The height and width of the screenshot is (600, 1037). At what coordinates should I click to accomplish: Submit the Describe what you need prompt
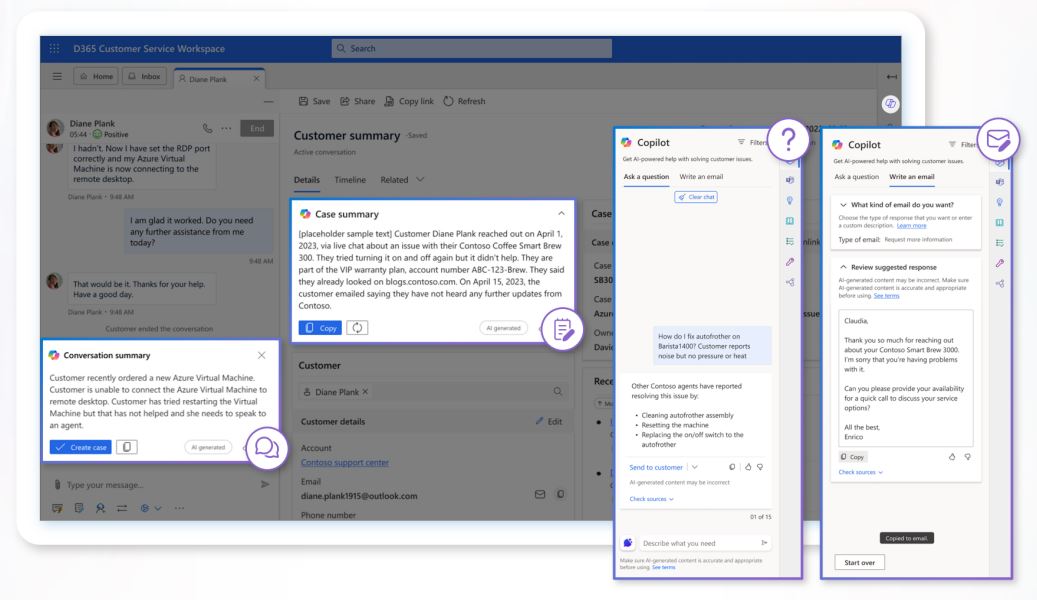coord(765,542)
